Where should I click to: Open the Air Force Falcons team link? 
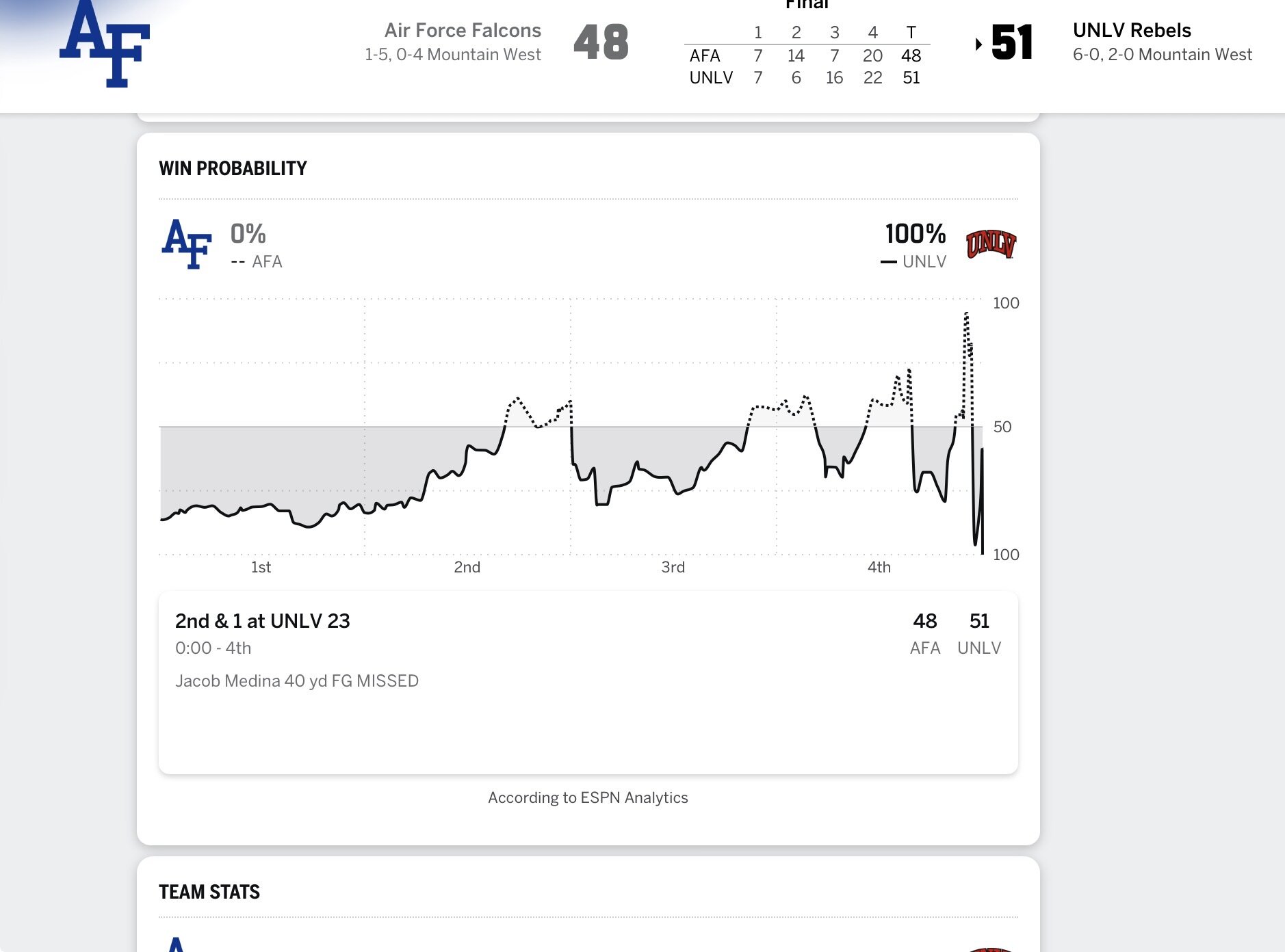tap(463, 31)
